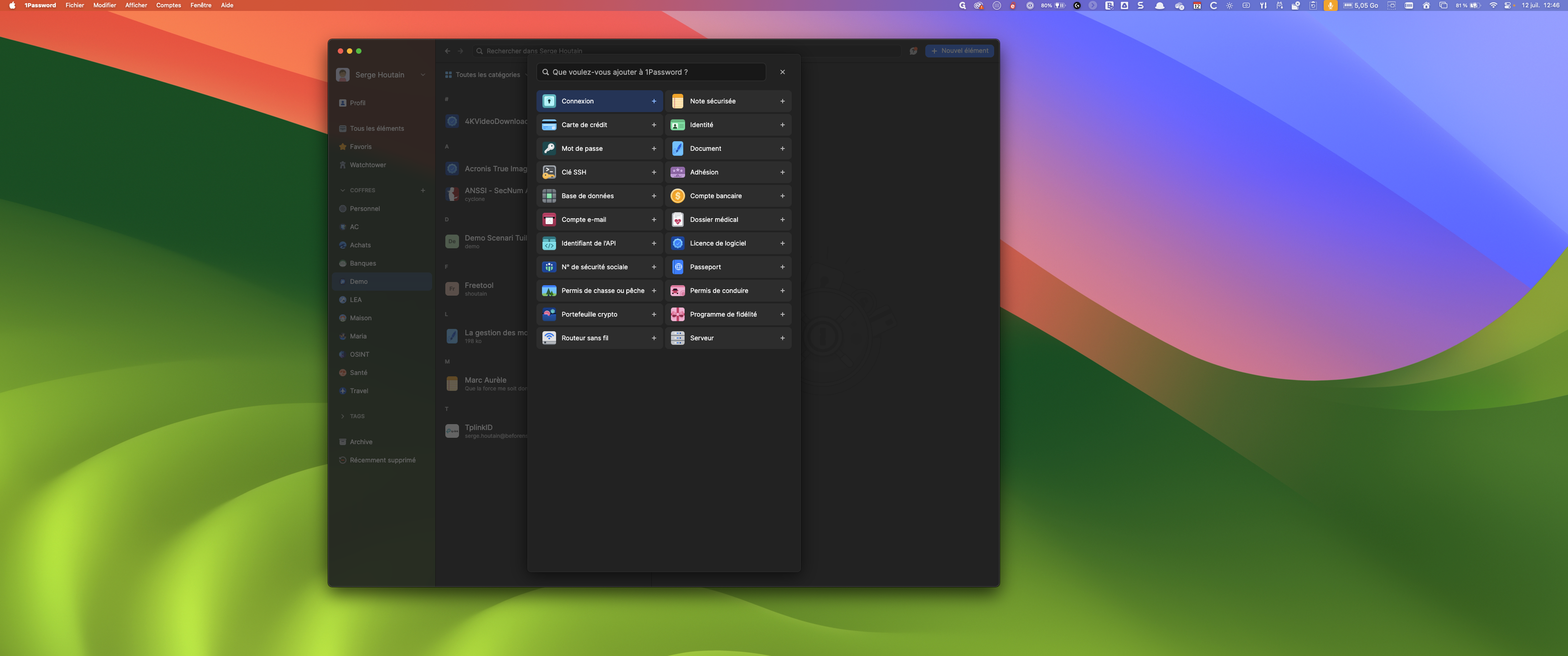Viewport: 1568px width, 656px height.
Task: Select the Santé vault
Action: pos(382,373)
